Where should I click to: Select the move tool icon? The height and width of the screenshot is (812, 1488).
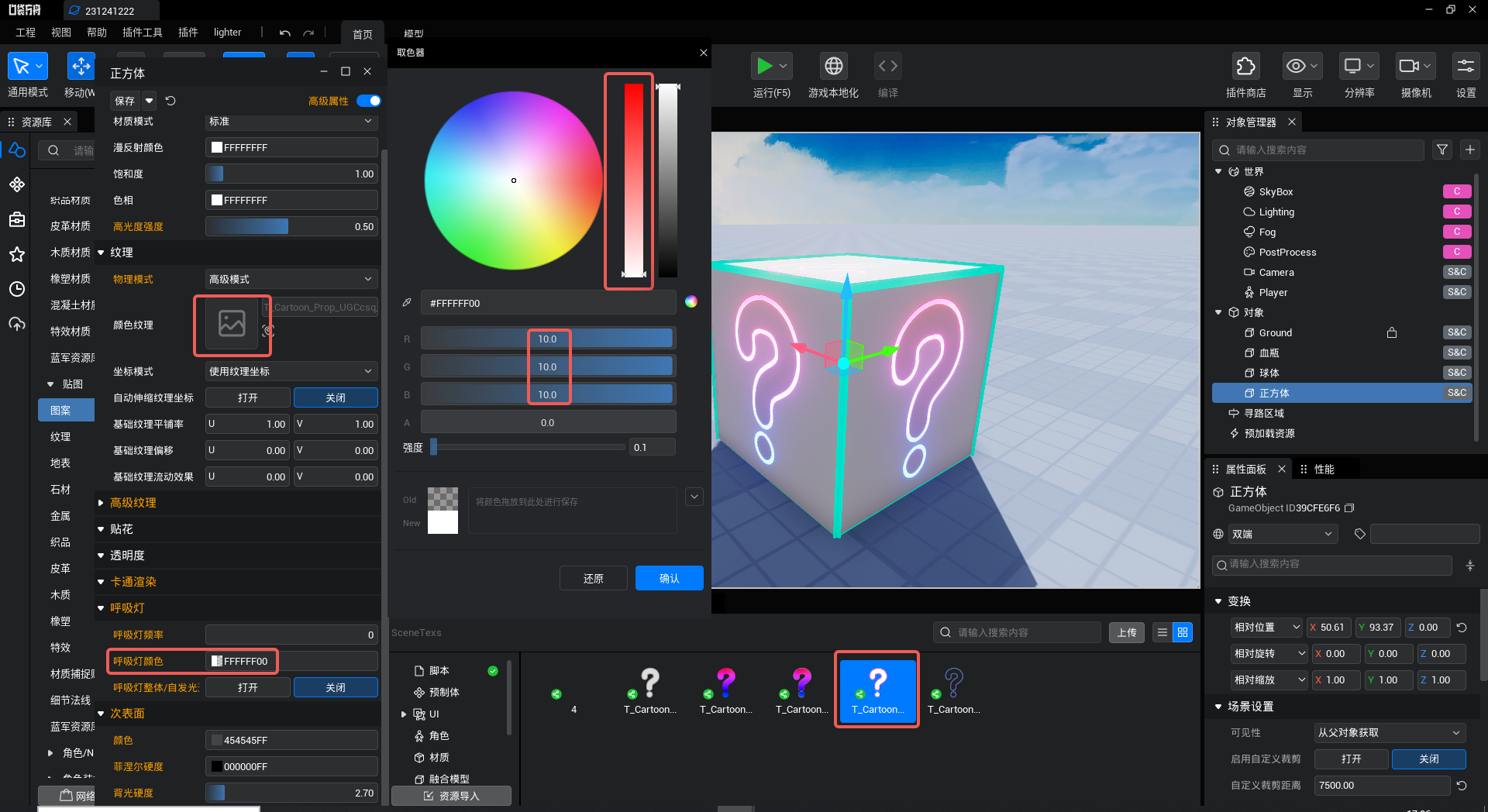point(81,67)
